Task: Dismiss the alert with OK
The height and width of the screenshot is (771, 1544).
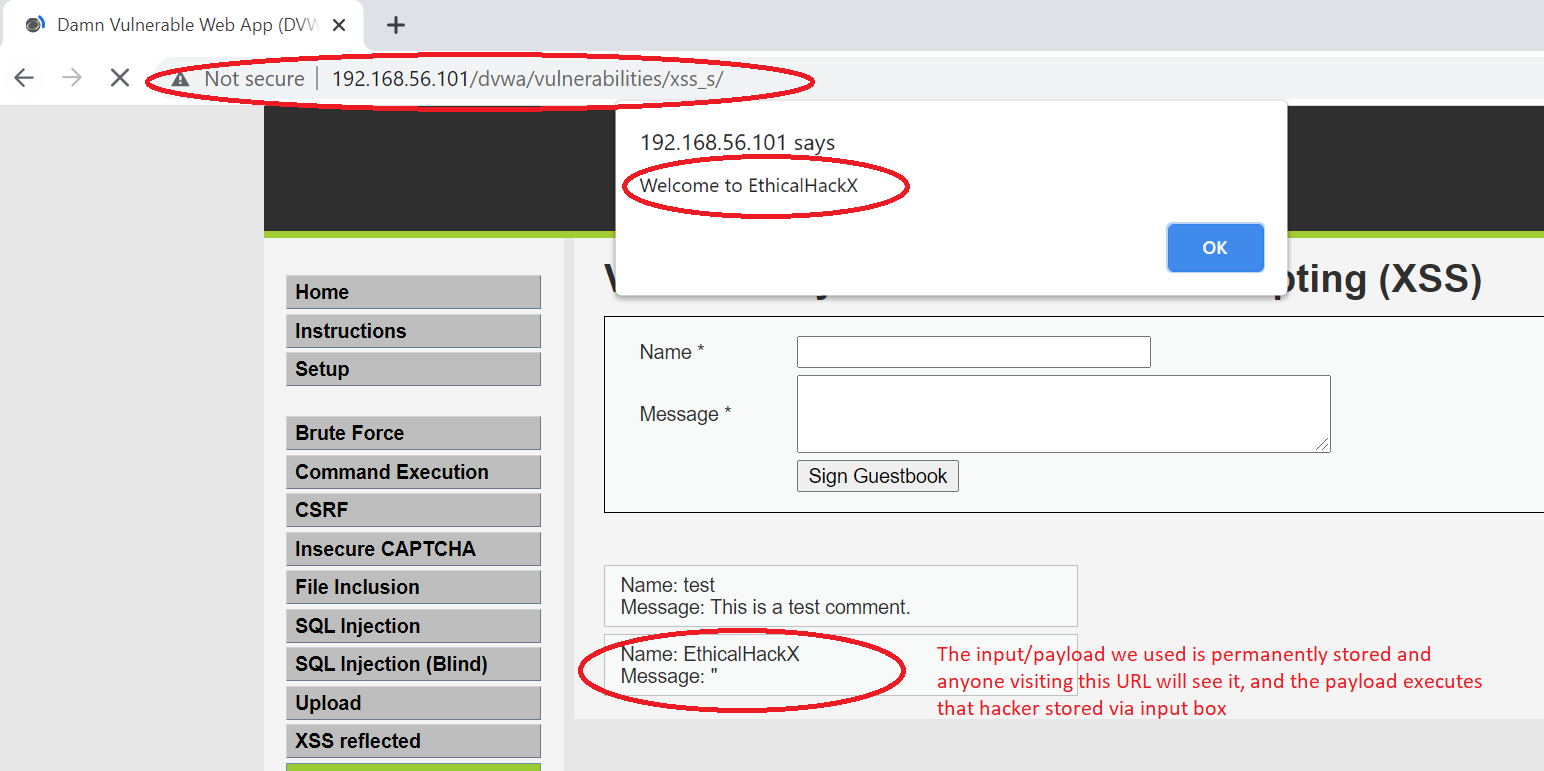Action: click(x=1215, y=248)
